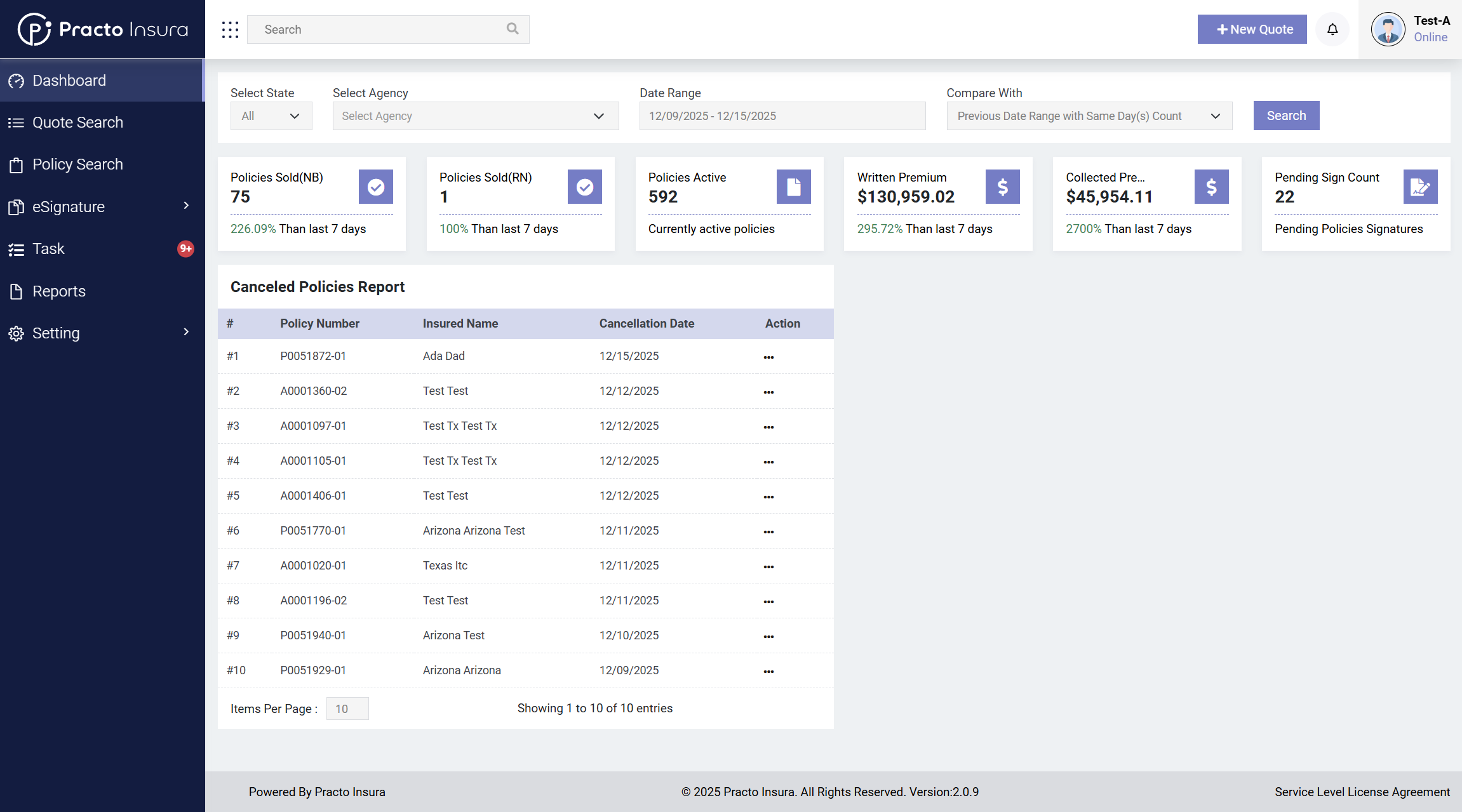
Task: Open the notification bell
Action: point(1332,29)
